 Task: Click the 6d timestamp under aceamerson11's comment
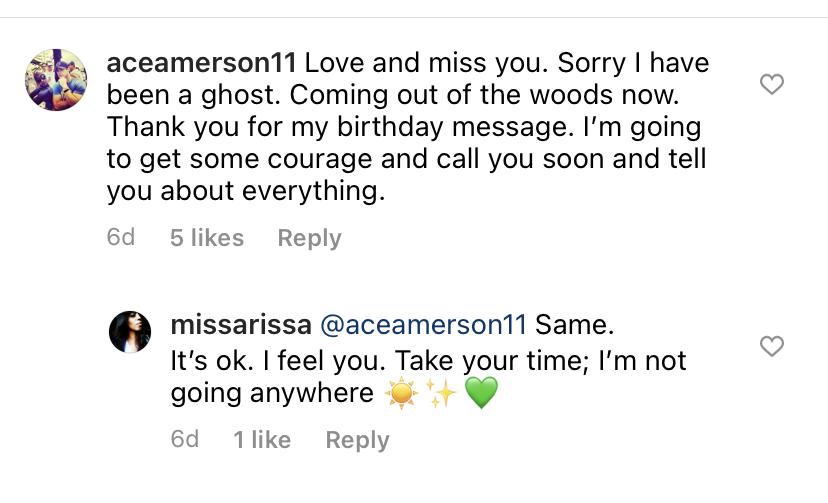121,238
